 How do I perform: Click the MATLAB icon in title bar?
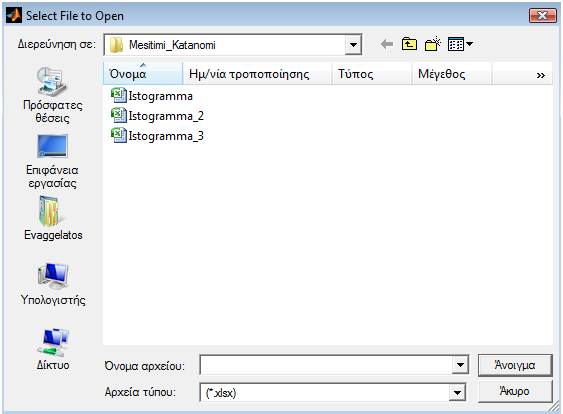14,15
